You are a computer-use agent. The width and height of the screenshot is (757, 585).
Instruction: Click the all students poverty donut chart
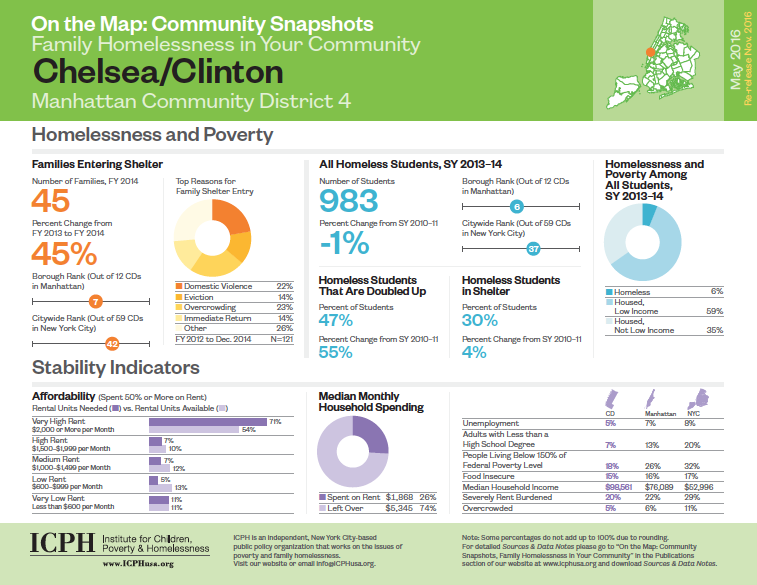[x=644, y=241]
